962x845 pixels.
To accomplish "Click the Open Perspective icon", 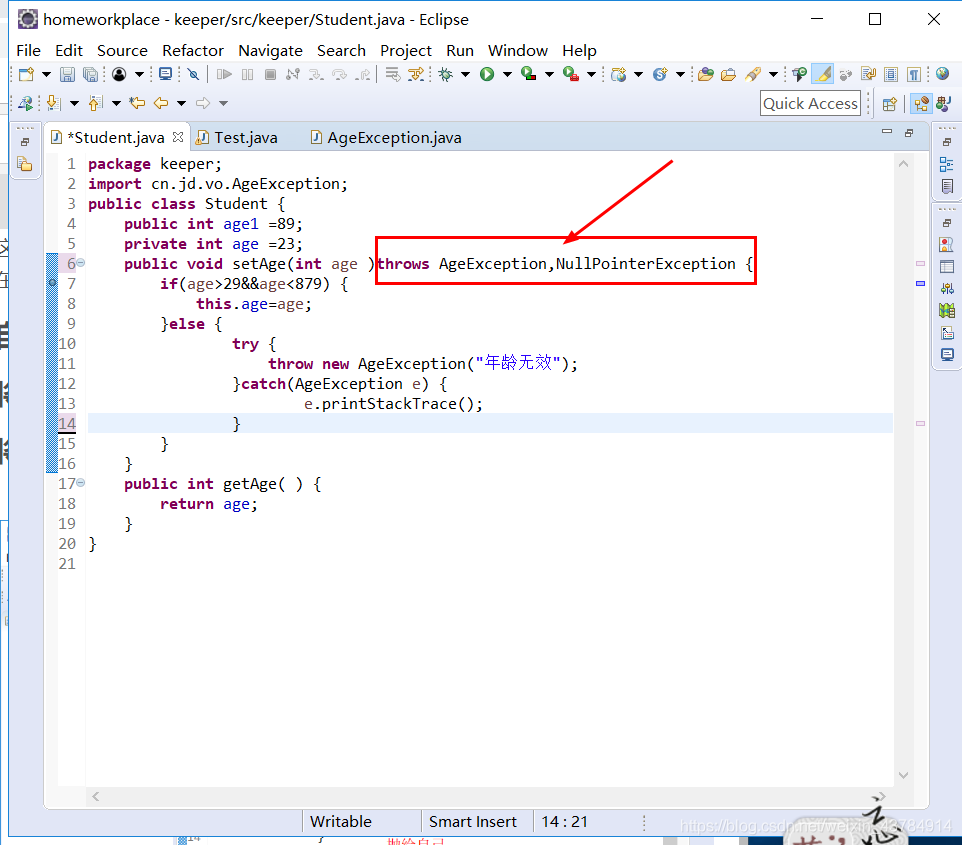I will [x=889, y=103].
